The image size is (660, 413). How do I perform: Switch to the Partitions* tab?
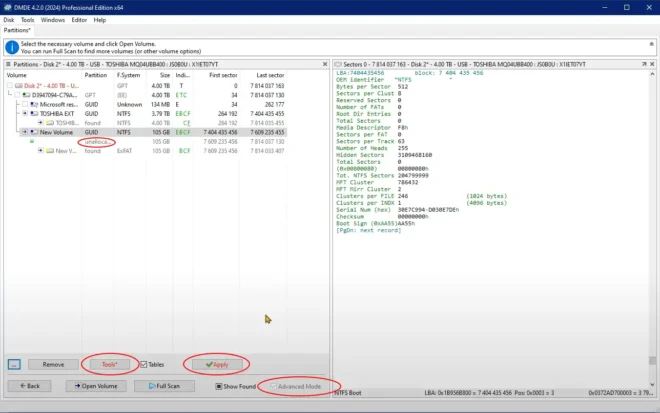(17, 30)
